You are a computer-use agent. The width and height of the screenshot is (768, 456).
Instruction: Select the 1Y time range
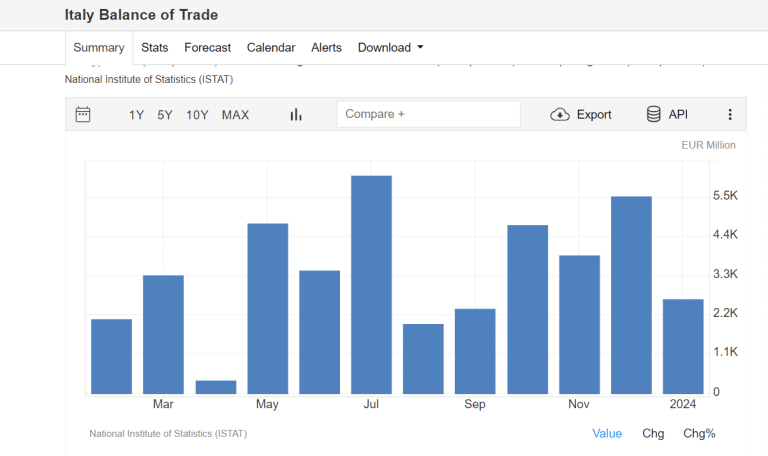[137, 115]
